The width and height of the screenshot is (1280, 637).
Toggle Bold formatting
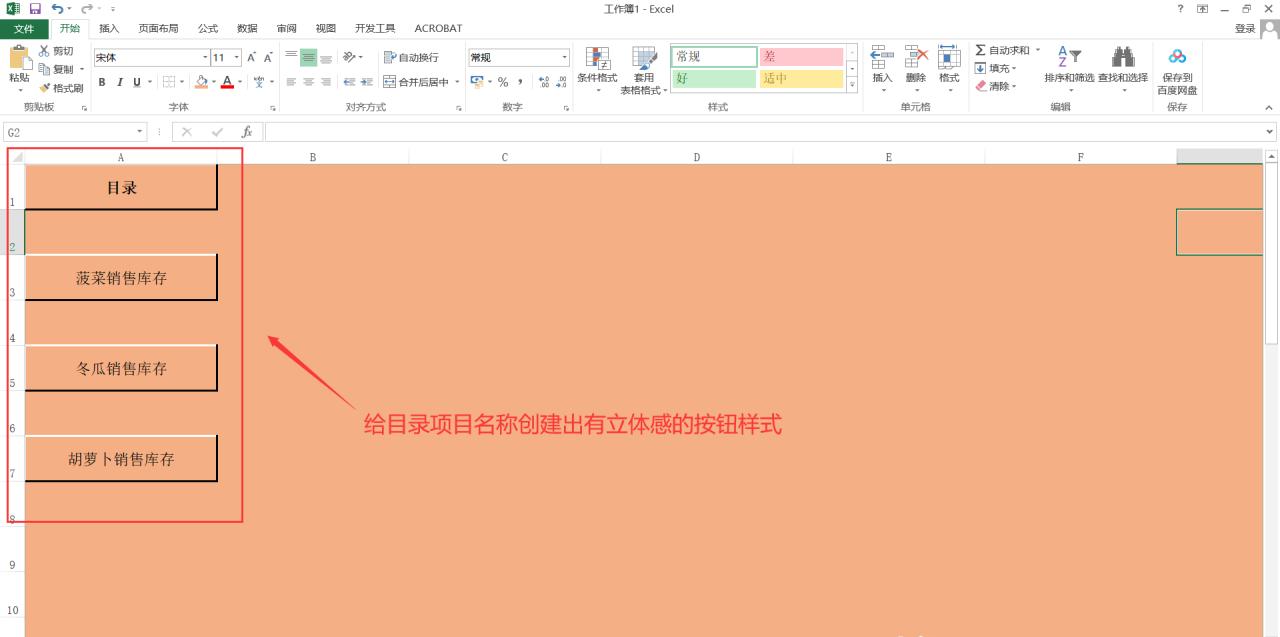[x=102, y=82]
